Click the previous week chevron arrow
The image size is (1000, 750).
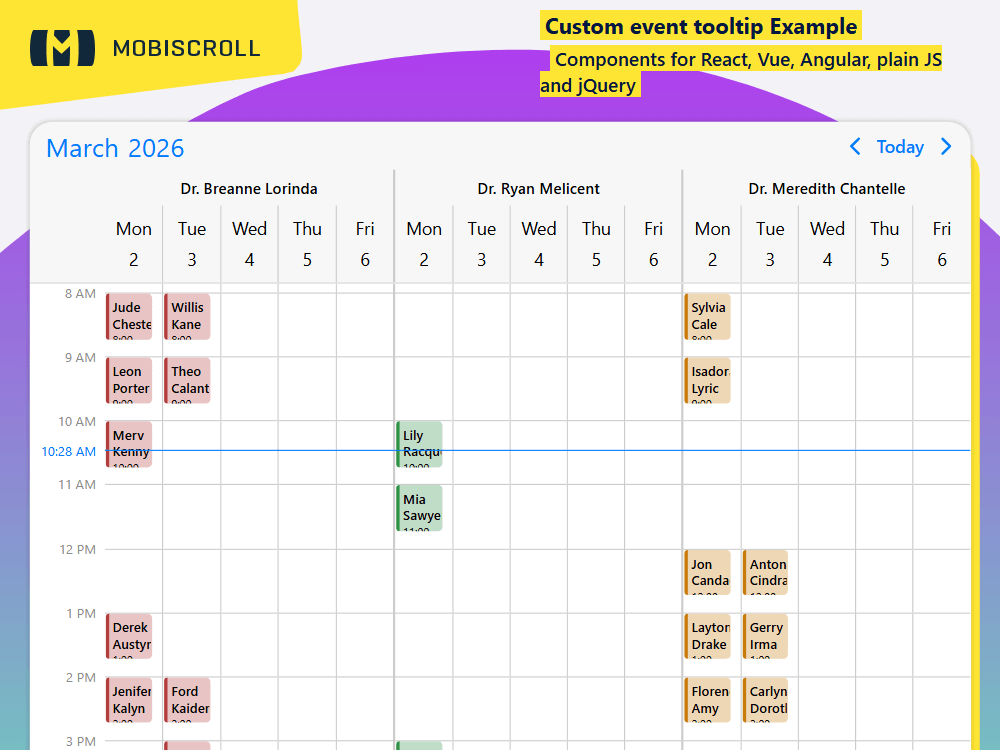tap(855, 147)
